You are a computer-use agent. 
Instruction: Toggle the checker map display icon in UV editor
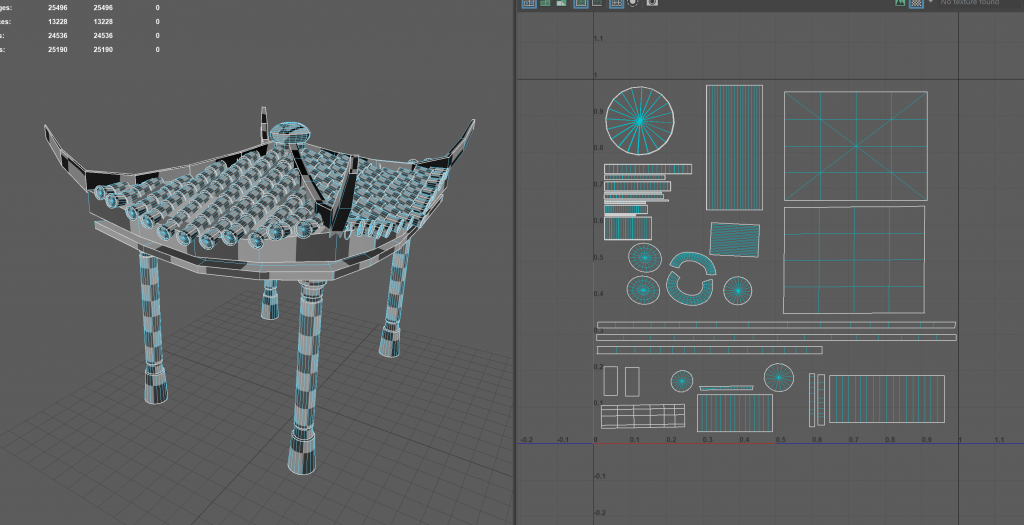click(917, 3)
